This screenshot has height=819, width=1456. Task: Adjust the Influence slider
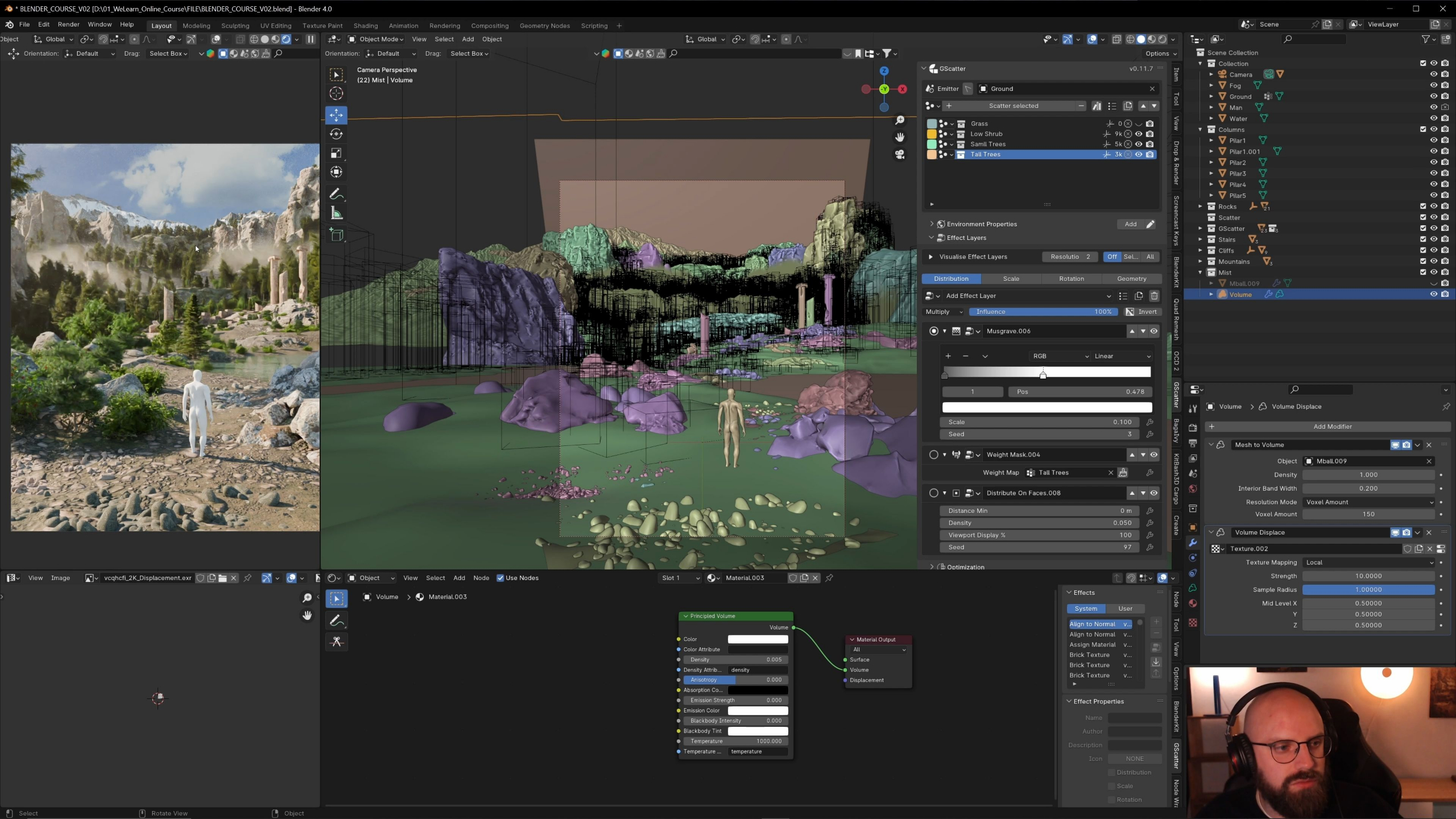1043,312
